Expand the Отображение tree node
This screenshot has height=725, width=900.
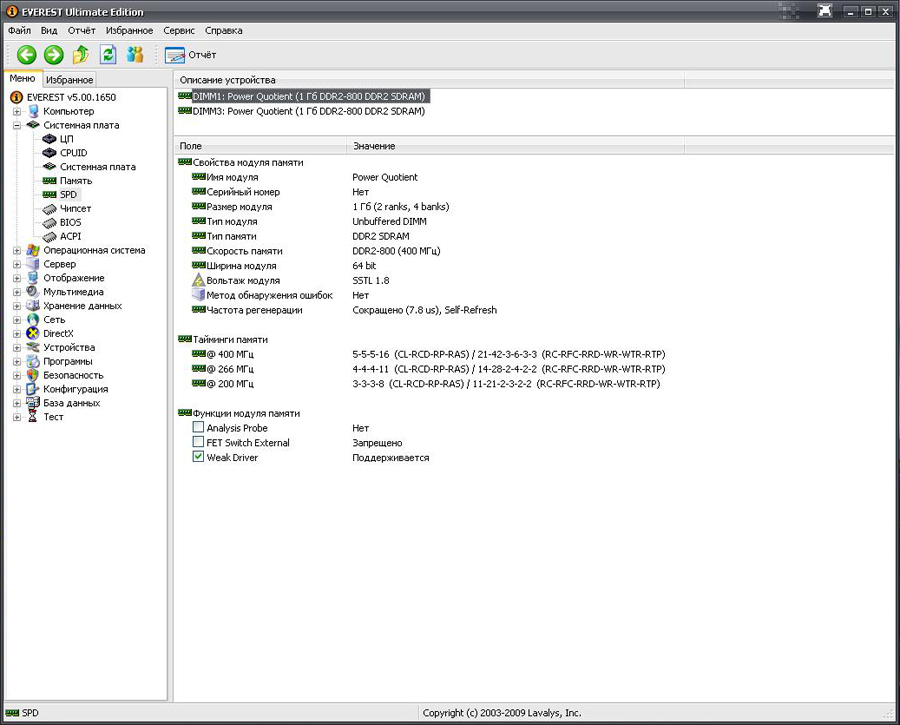point(17,278)
